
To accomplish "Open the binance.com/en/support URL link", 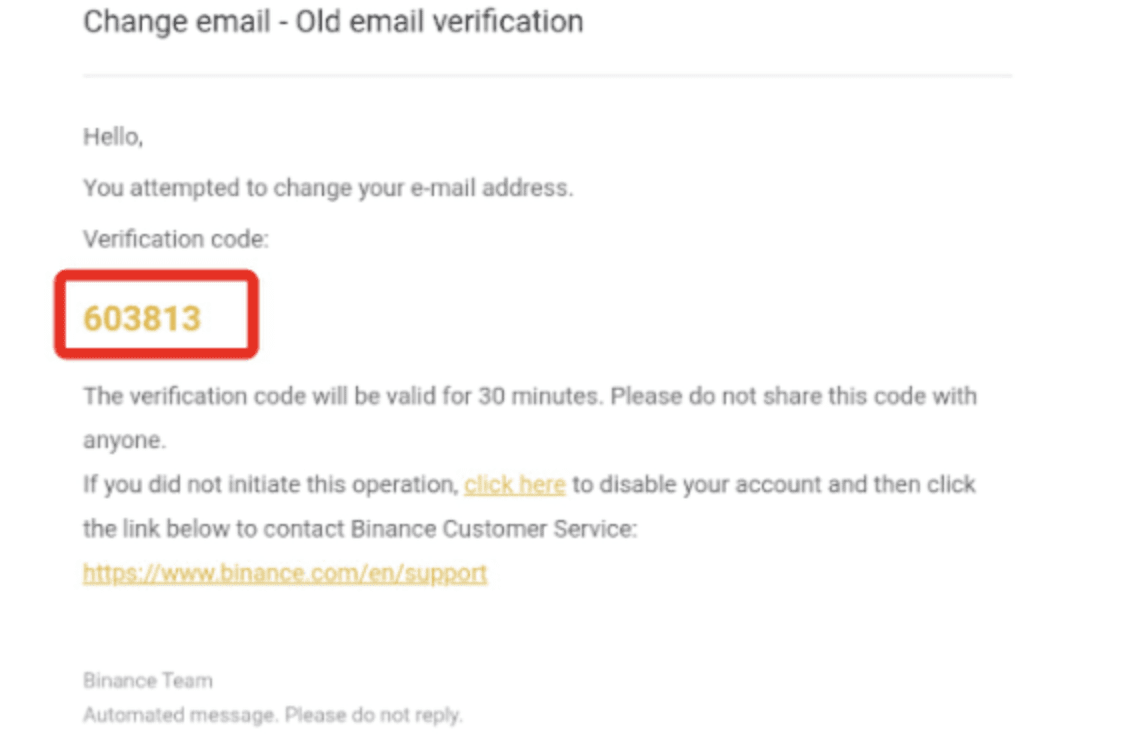I will (x=285, y=573).
